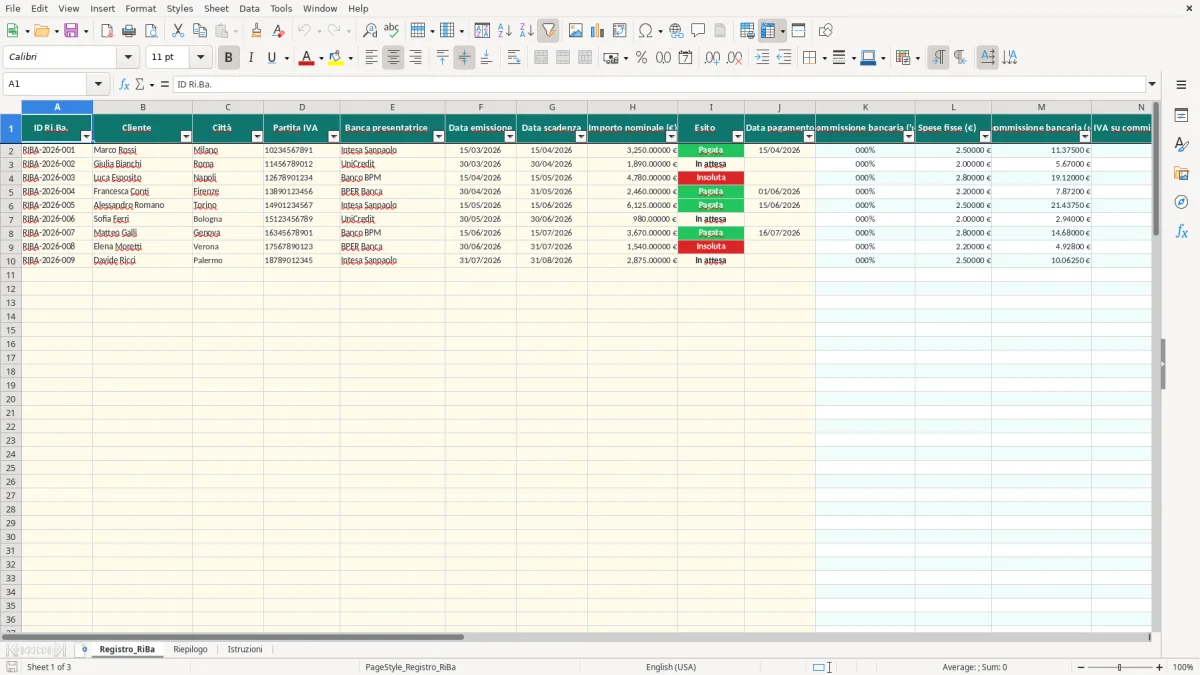
Task: Toggle Center Horizontally alignment
Action: click(393, 58)
